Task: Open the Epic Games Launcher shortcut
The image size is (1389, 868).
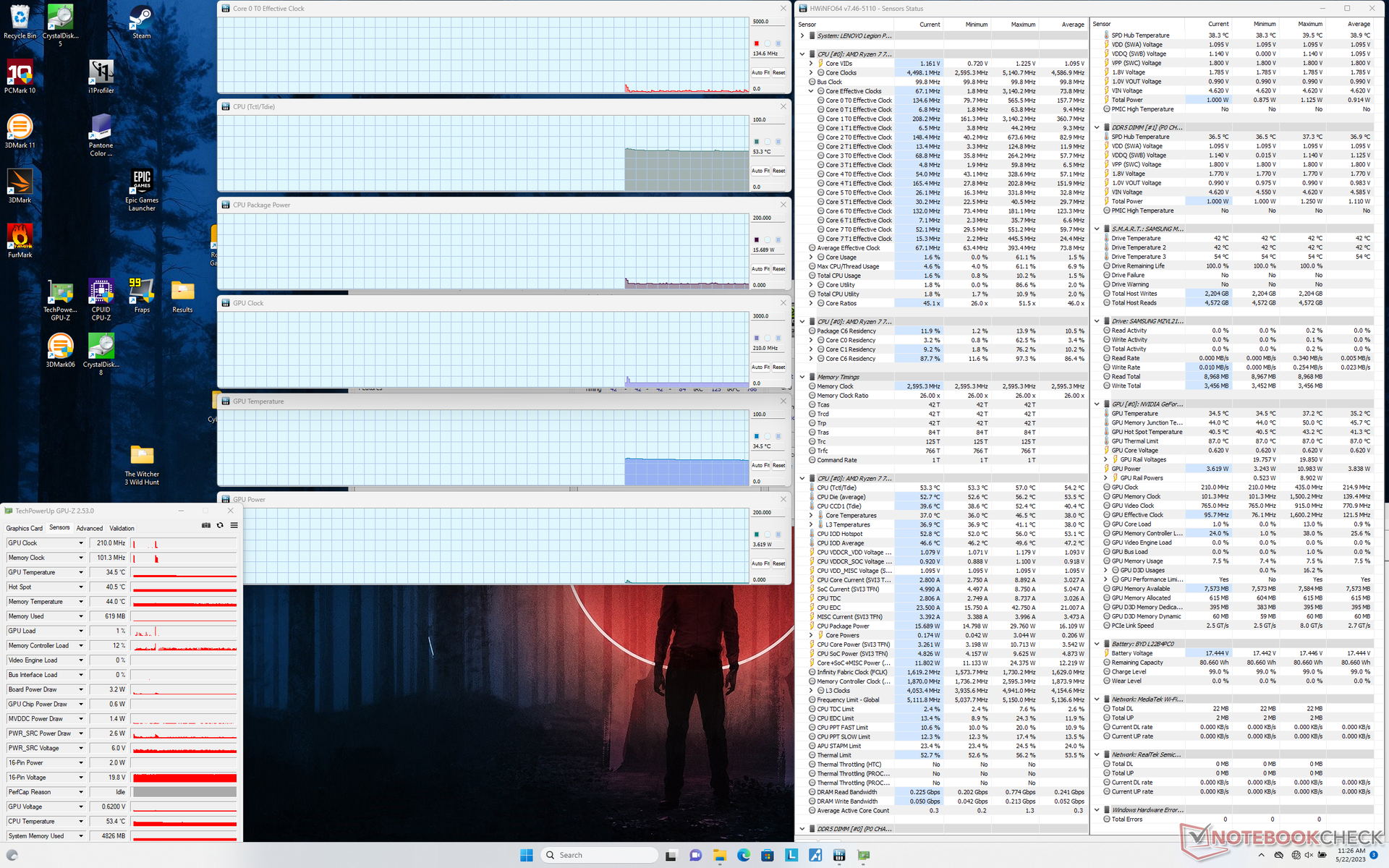Action: [141, 190]
